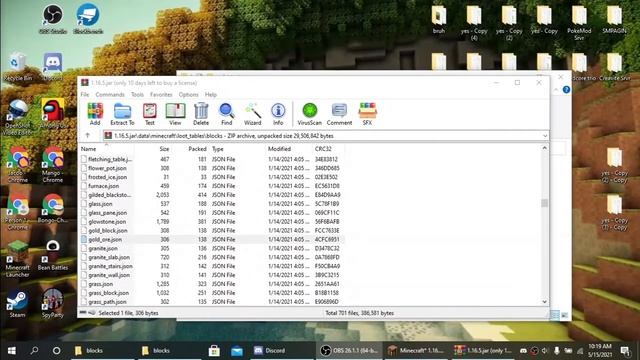
Task: Start VirusScan on the archive
Action: [309, 114]
